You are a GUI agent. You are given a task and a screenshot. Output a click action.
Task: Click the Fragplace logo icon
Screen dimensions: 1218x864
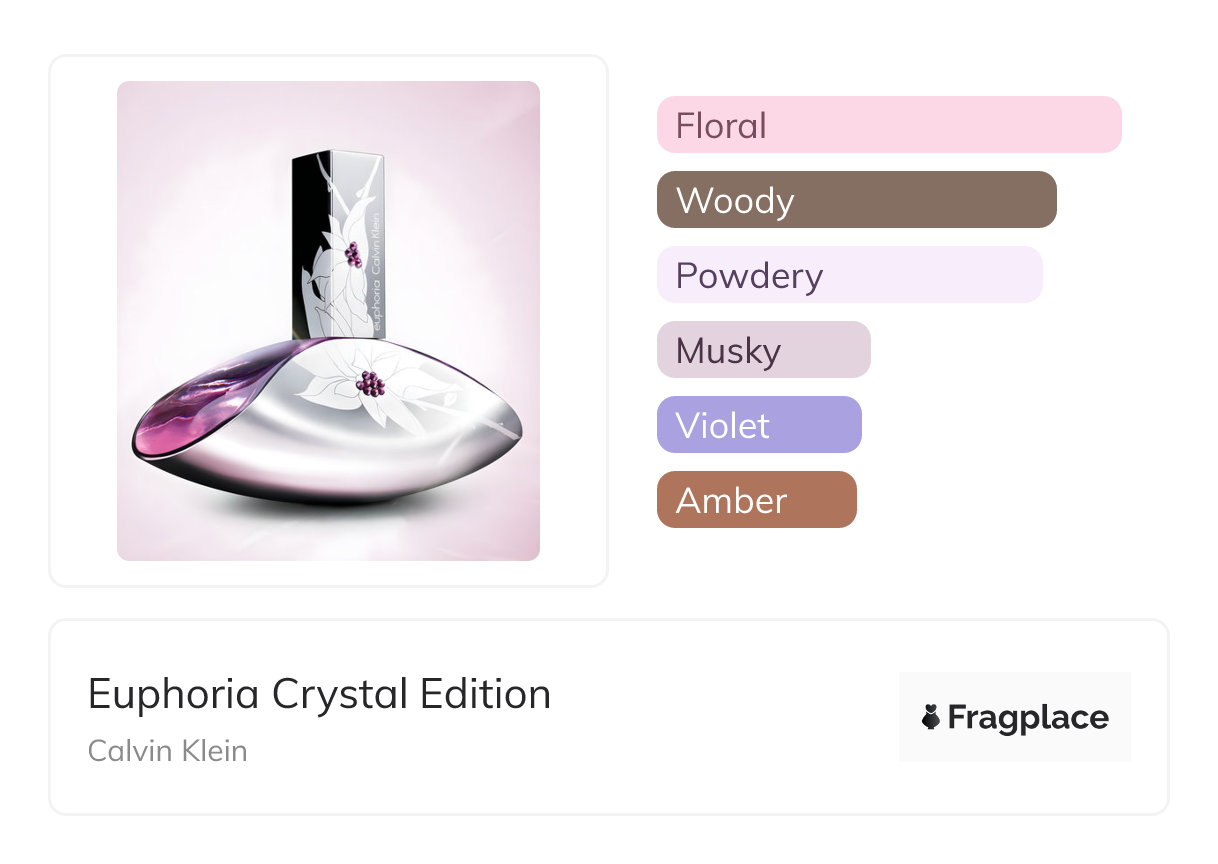(x=931, y=717)
